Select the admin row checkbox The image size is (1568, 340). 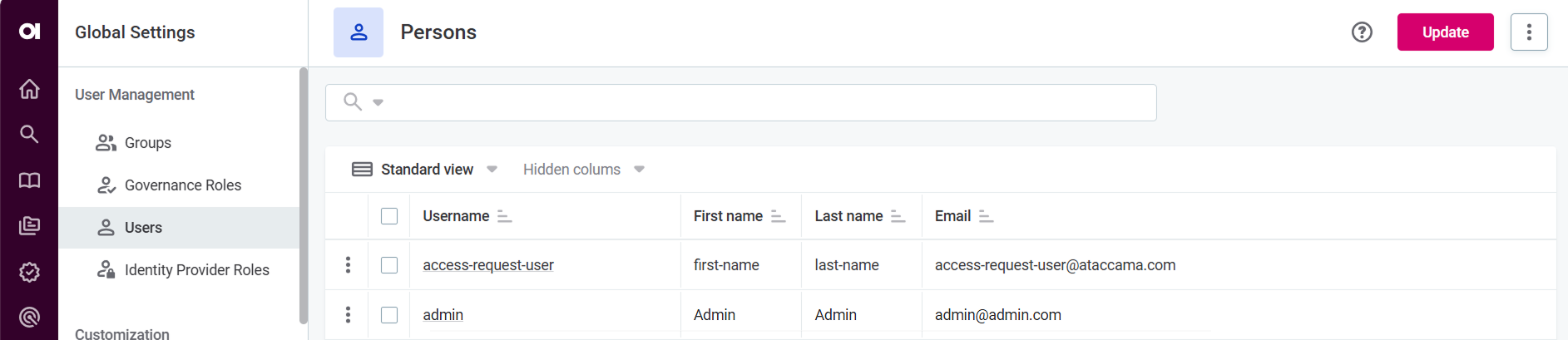pyautogui.click(x=389, y=315)
